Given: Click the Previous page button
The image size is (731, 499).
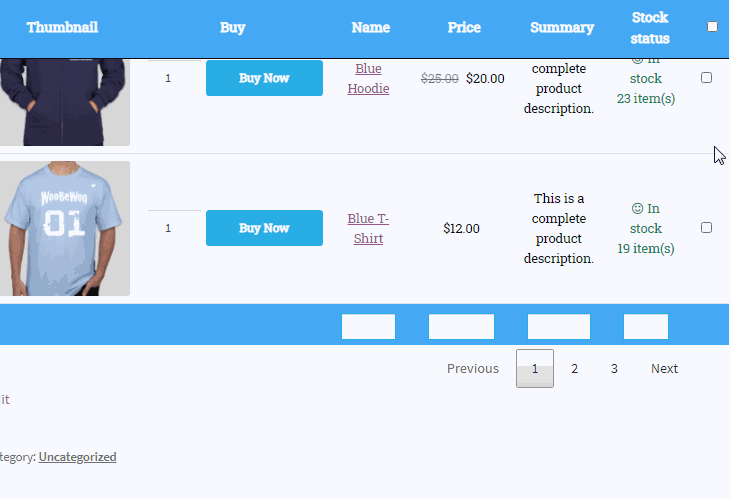Looking at the screenshot, I should pos(473,368).
